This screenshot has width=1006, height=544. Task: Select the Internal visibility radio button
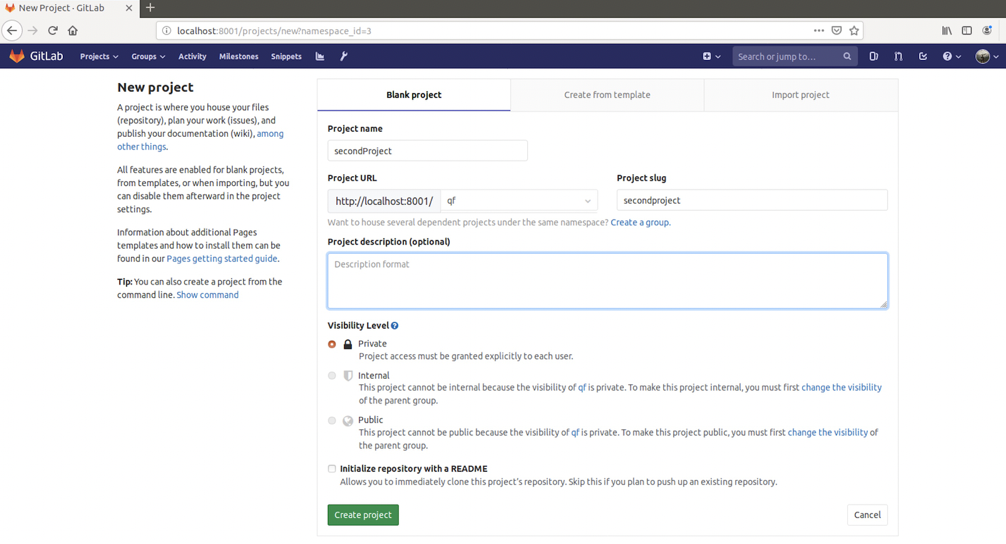click(x=332, y=375)
